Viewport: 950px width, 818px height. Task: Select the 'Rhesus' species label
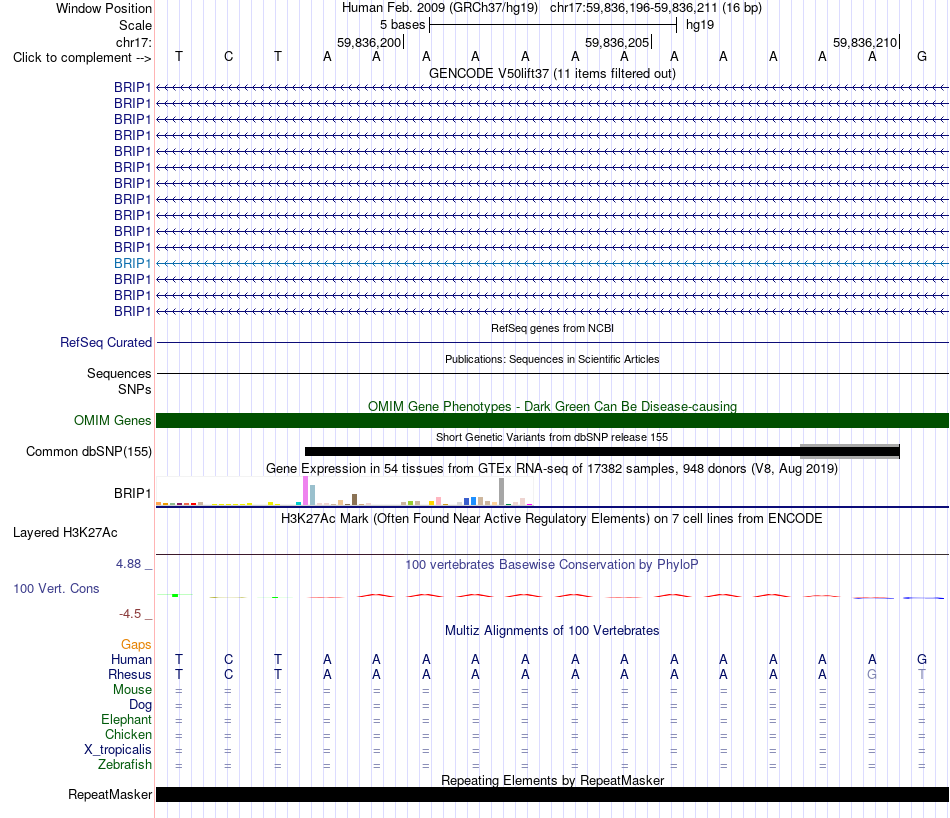click(130, 674)
